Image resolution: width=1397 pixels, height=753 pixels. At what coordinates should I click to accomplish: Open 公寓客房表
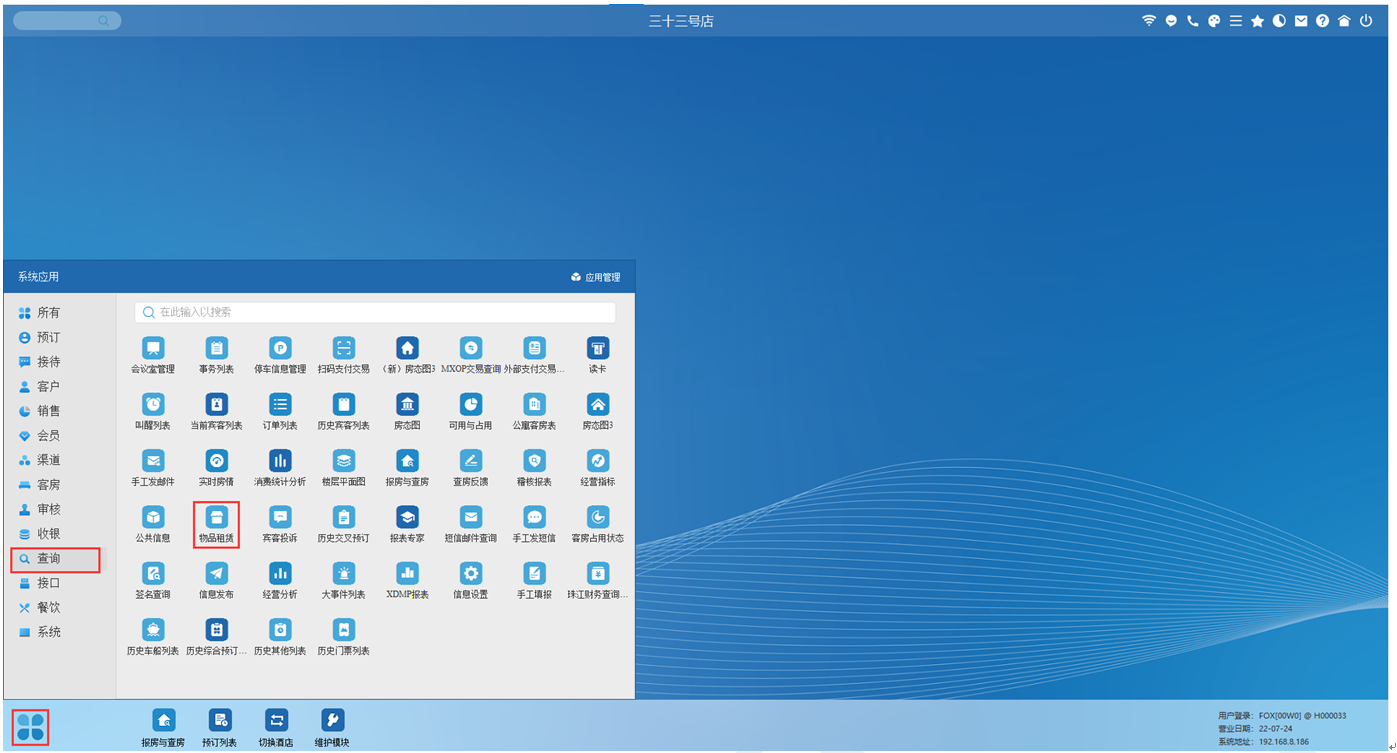[535, 405]
